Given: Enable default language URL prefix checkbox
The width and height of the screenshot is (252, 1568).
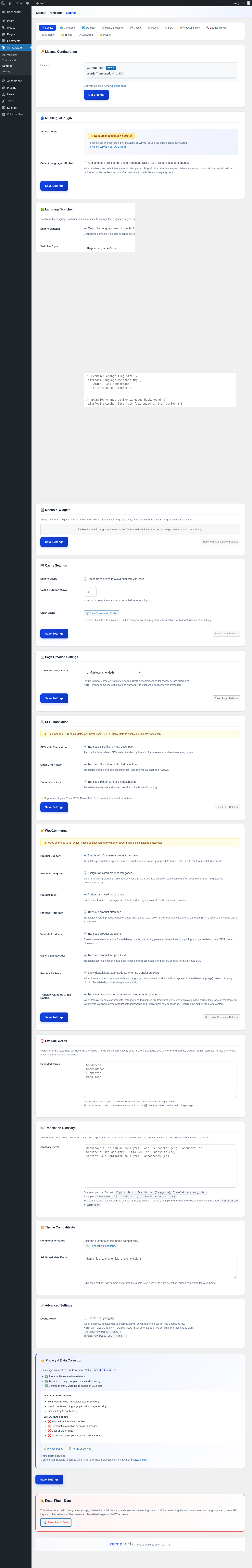Looking at the screenshot, I should click(x=85, y=163).
